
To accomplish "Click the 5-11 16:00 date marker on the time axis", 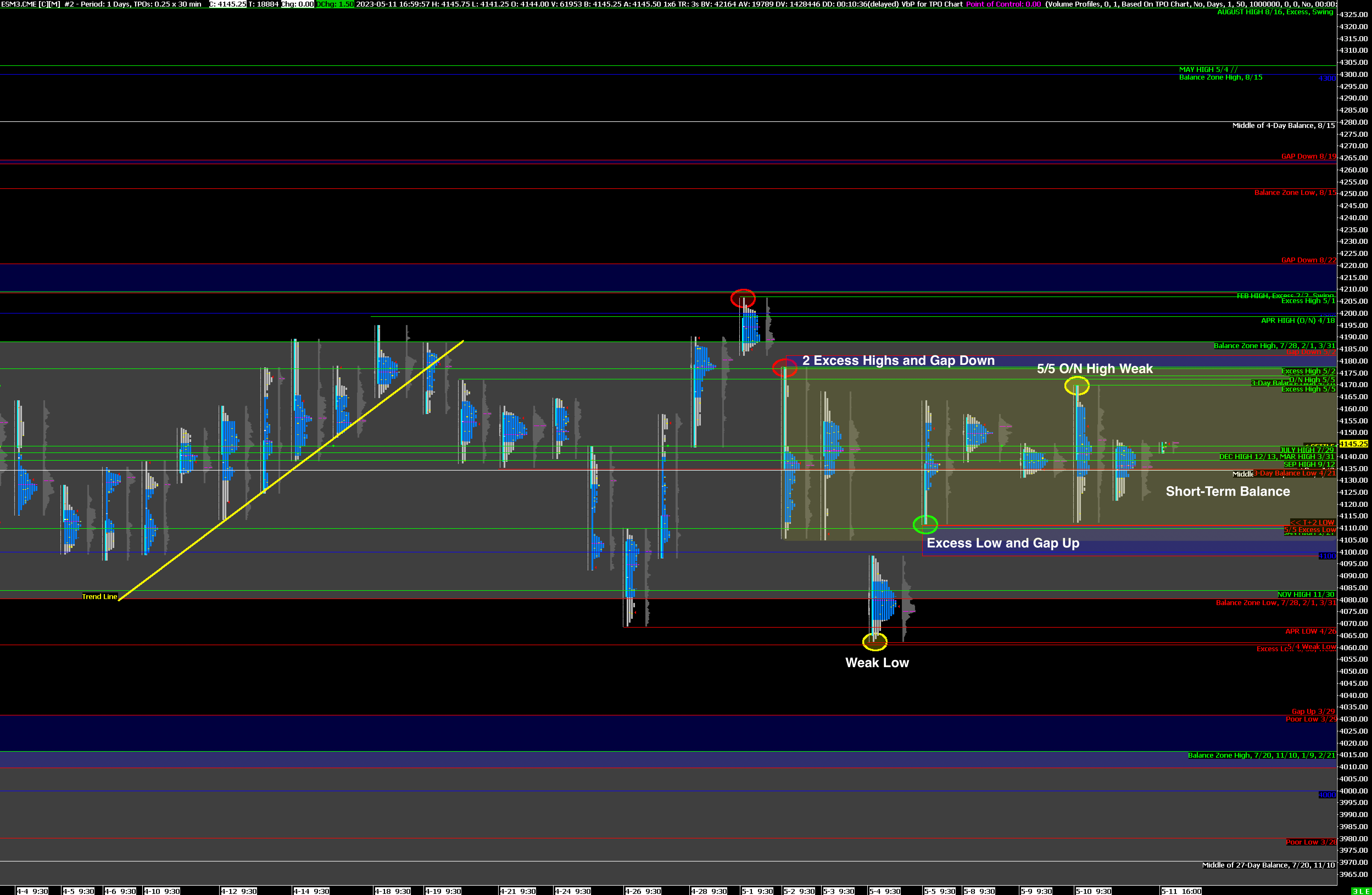I will tap(1181, 891).
